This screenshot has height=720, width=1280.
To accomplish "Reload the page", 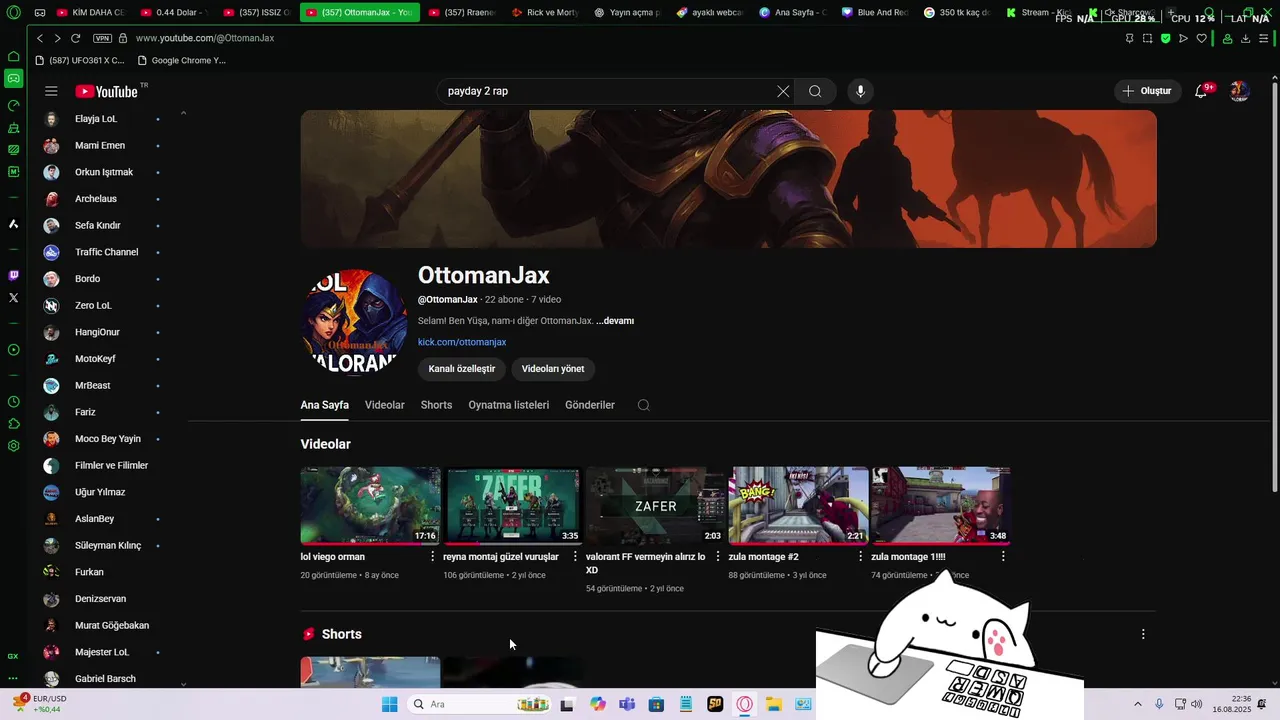I will 75,38.
